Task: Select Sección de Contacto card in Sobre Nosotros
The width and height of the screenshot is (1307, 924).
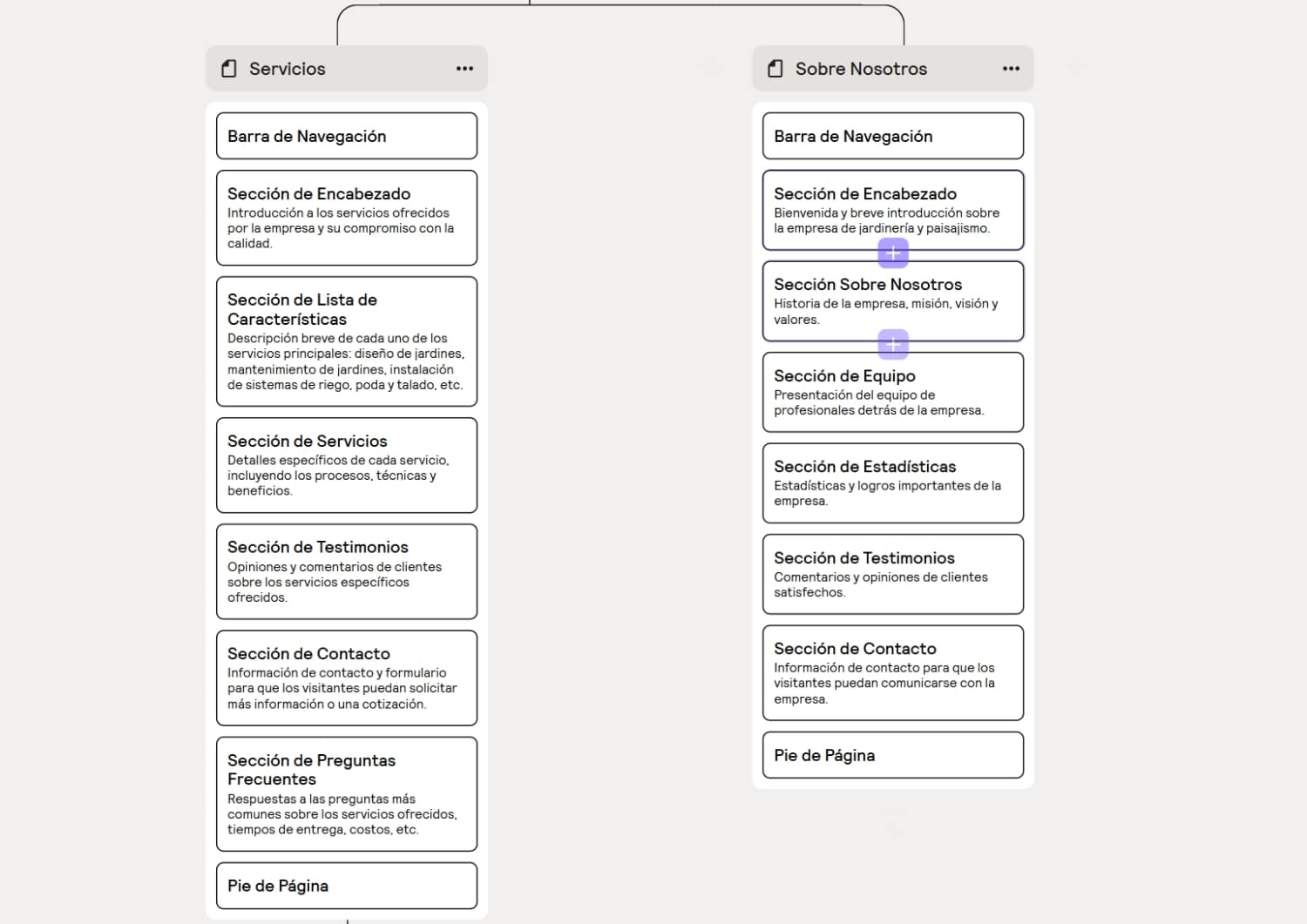Action: click(x=893, y=673)
